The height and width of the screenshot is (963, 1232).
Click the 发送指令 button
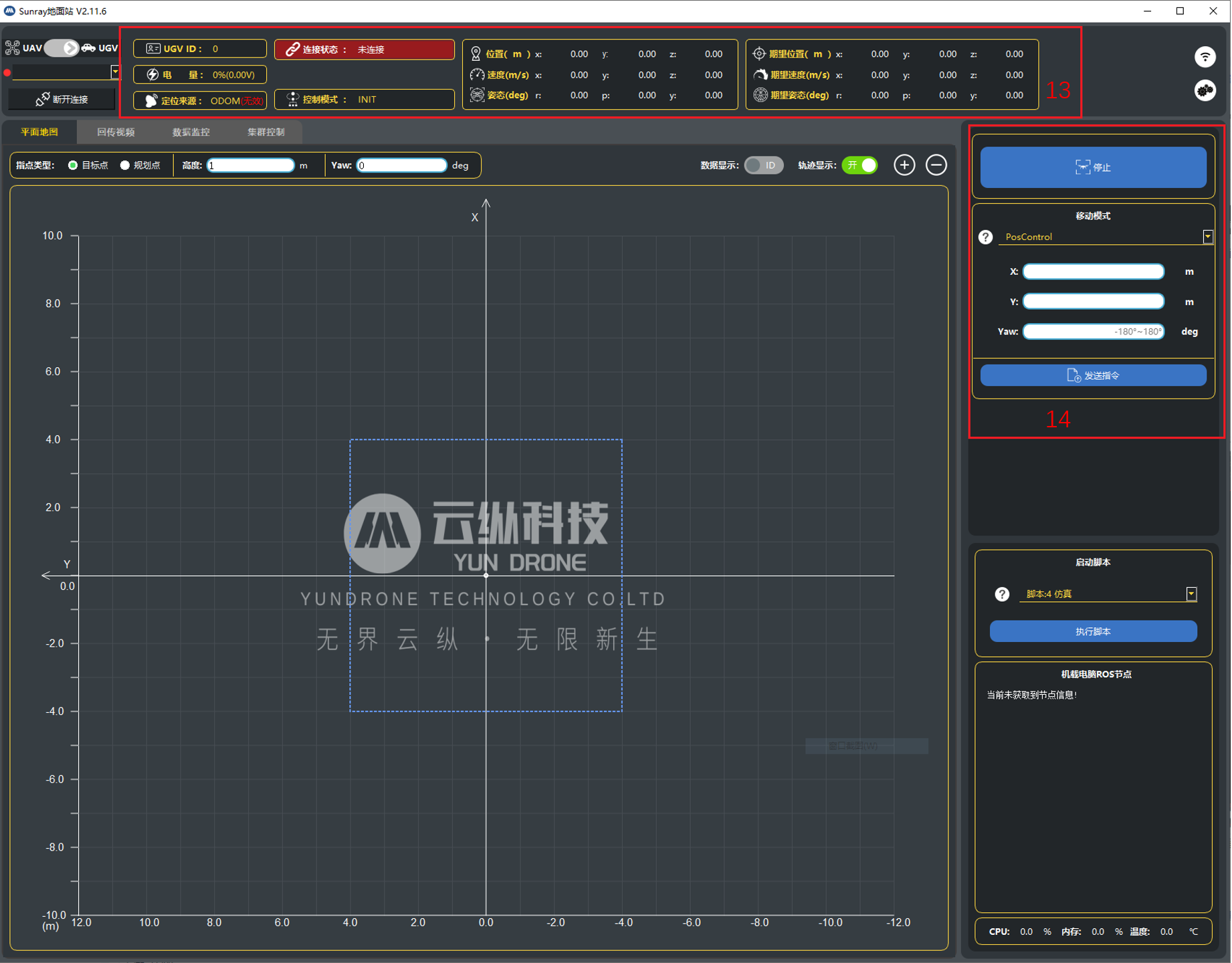(1093, 376)
